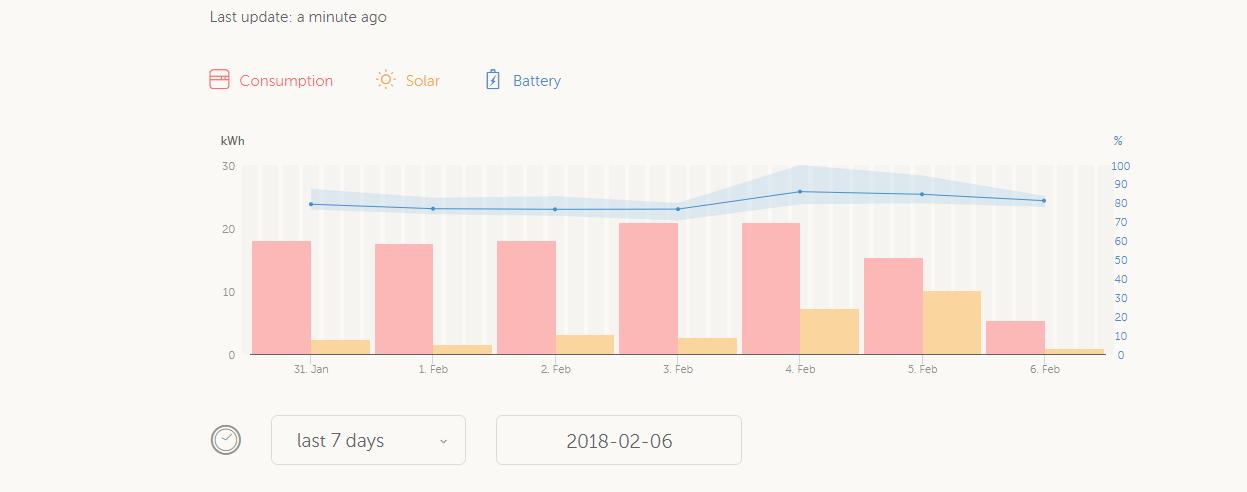Toggle the Consumption series label

point(286,81)
